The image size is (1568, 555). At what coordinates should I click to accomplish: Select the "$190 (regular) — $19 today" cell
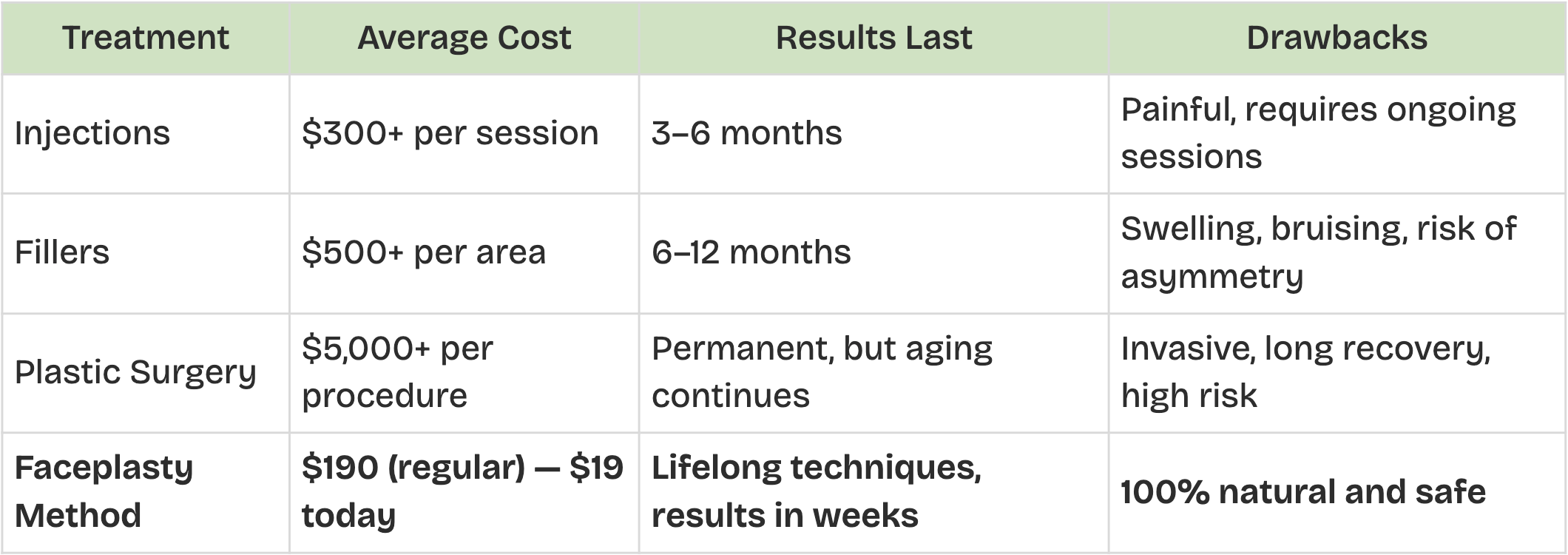tap(462, 492)
